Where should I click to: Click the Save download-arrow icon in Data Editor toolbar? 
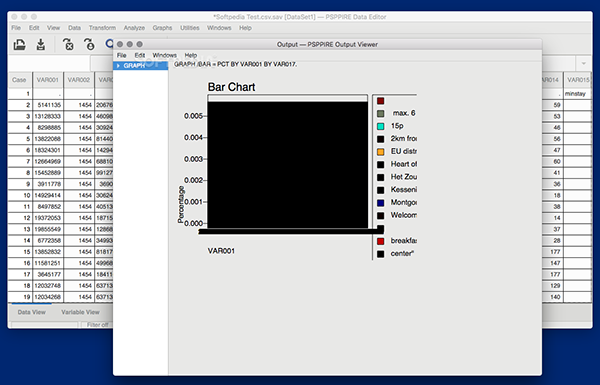point(41,45)
